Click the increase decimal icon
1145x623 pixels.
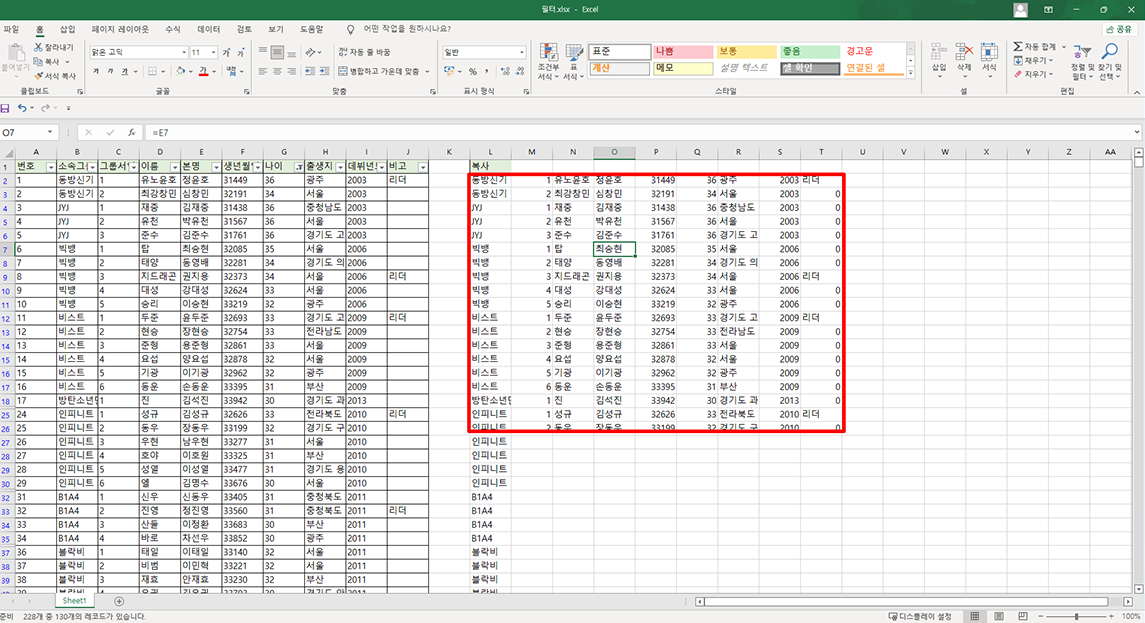(505, 71)
